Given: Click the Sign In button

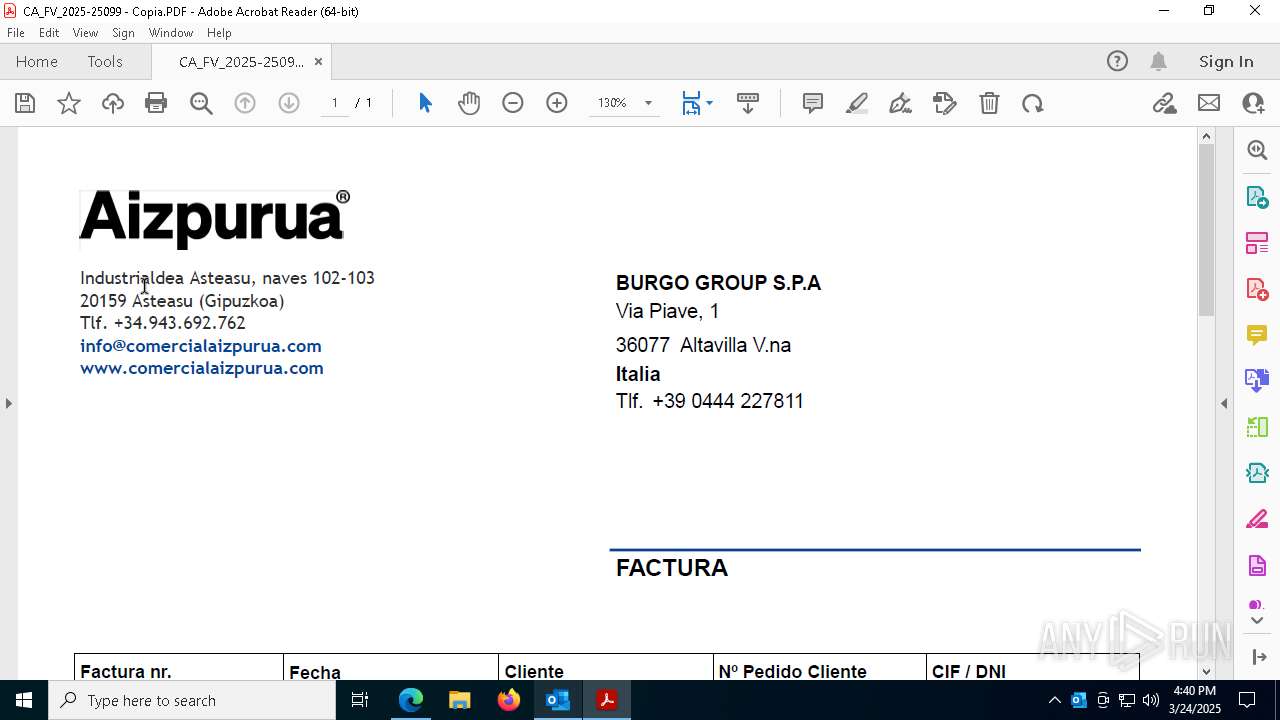Looking at the screenshot, I should point(1226,62).
